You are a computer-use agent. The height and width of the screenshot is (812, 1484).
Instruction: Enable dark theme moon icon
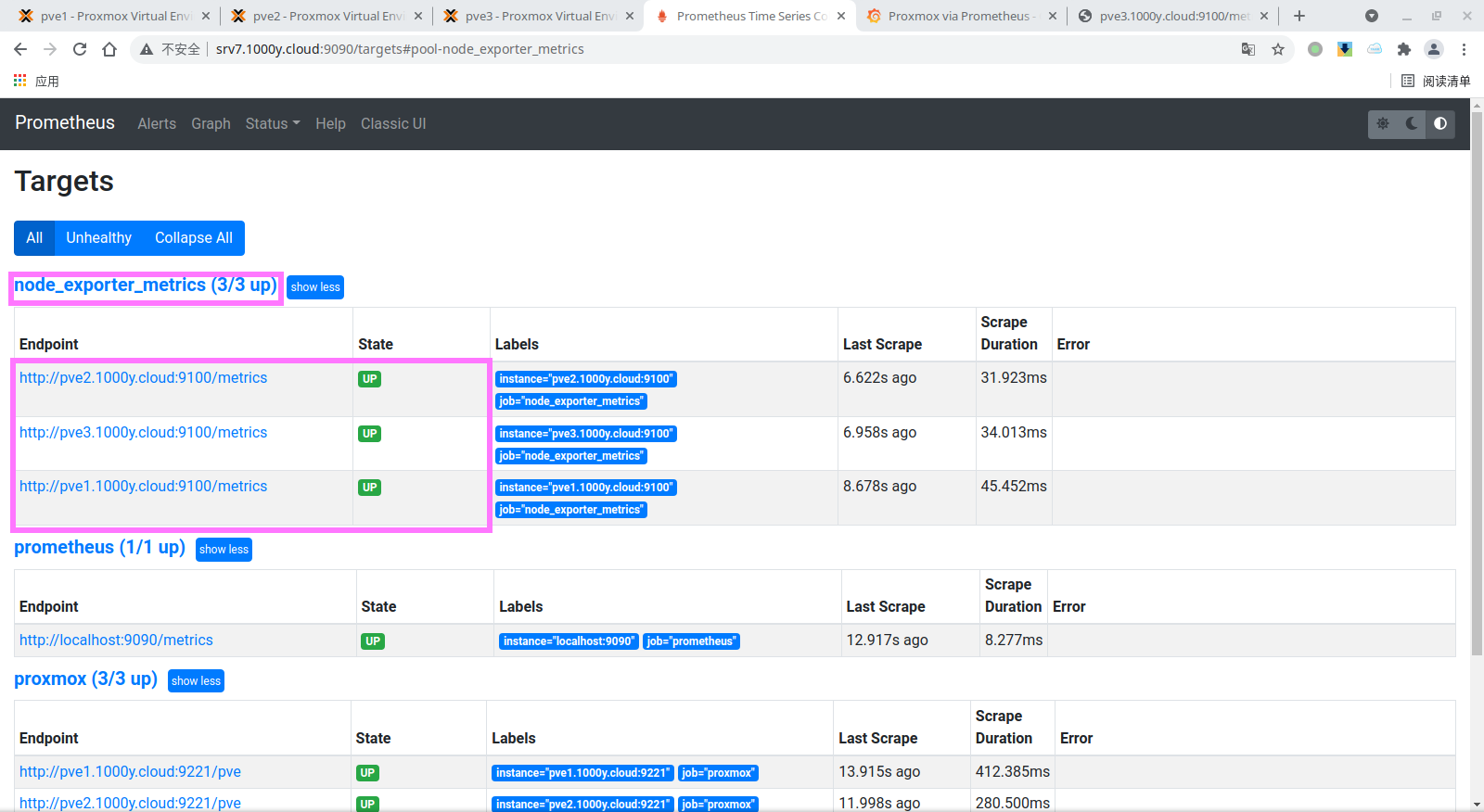point(1412,123)
